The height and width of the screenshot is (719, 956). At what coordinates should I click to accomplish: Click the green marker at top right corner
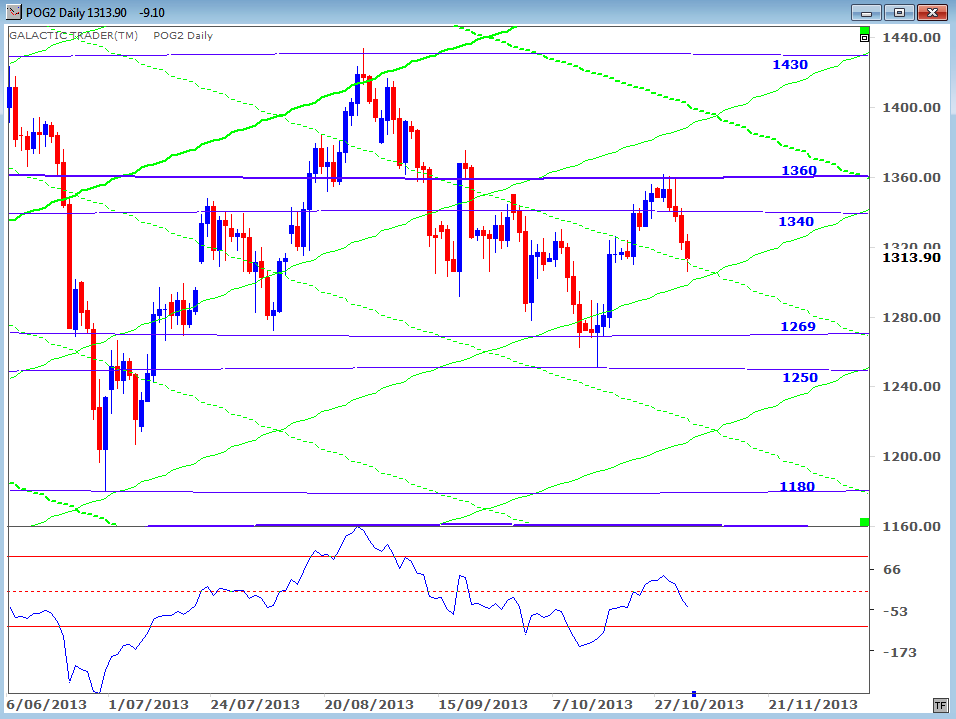pos(864,30)
